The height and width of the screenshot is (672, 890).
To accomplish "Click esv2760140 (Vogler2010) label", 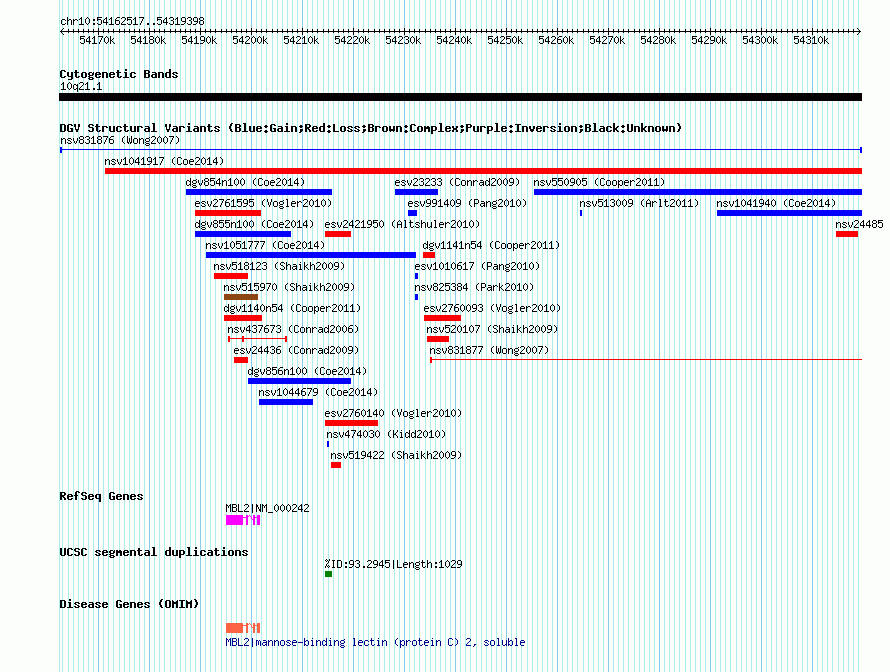I will tap(393, 413).
